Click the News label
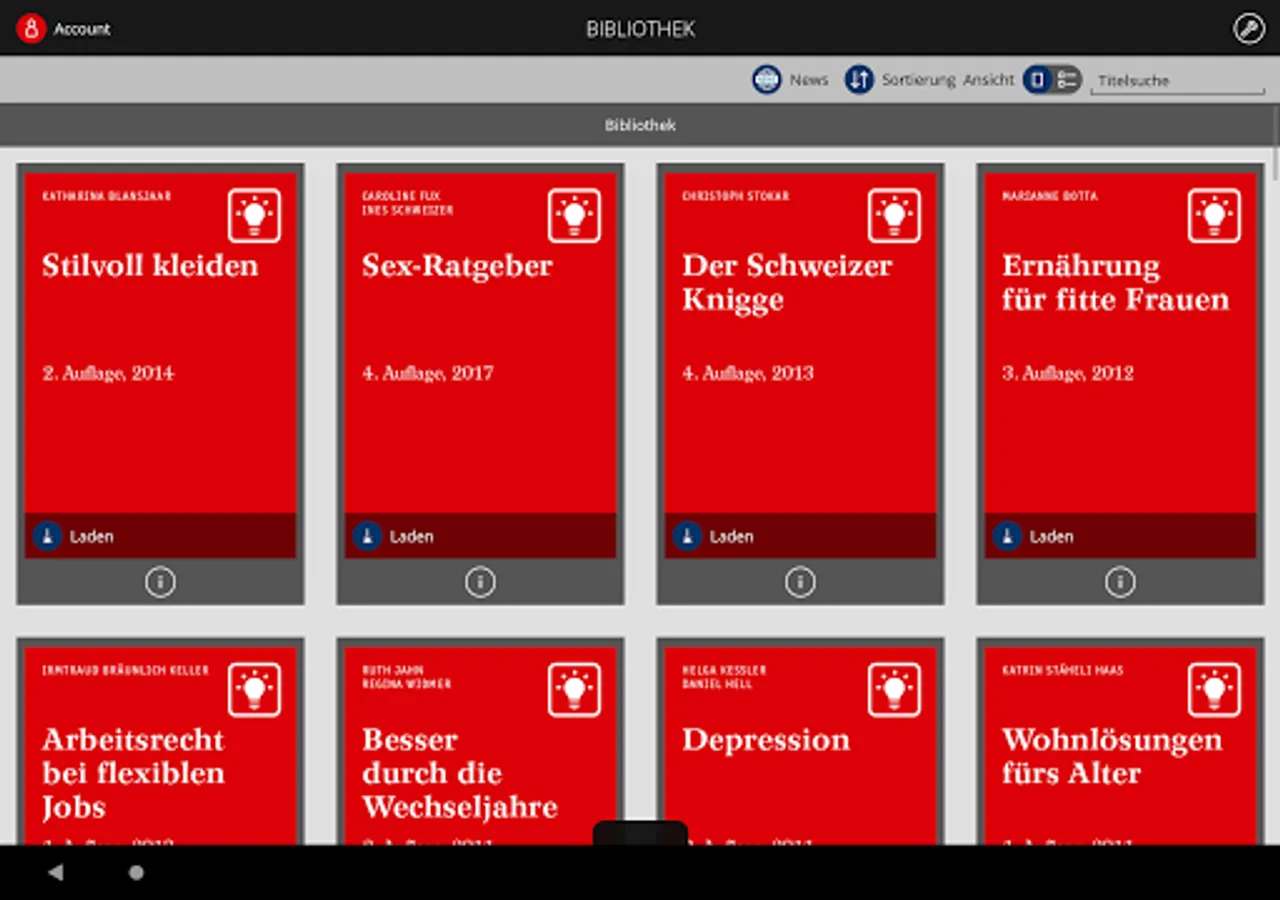 click(x=809, y=80)
